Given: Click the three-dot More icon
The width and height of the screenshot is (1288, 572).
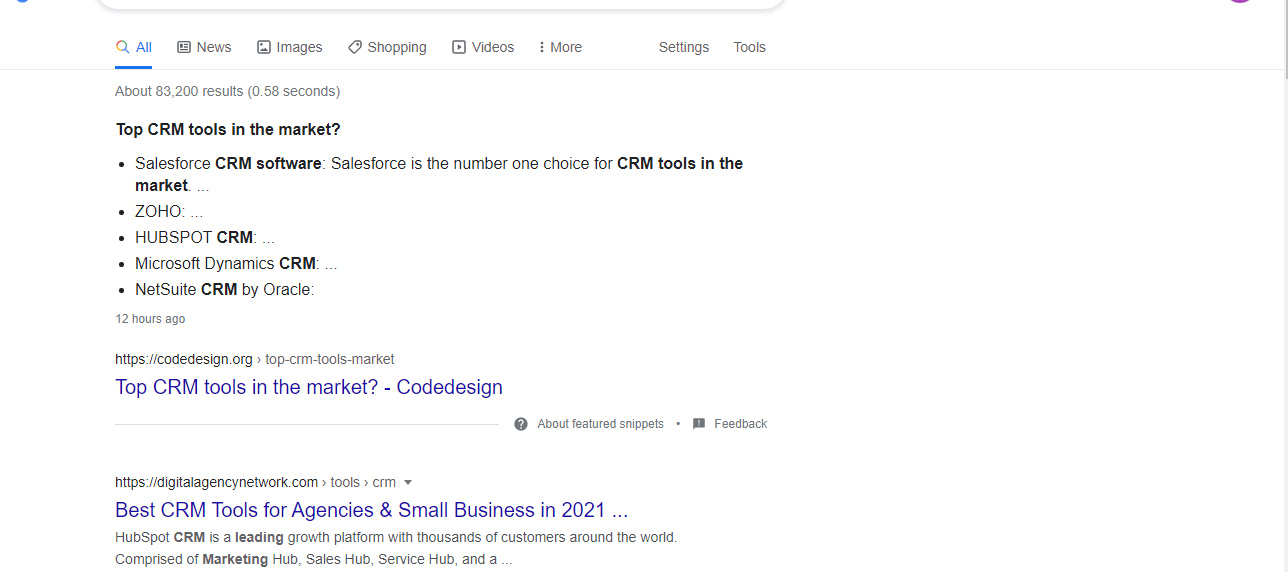Looking at the screenshot, I should [x=542, y=47].
